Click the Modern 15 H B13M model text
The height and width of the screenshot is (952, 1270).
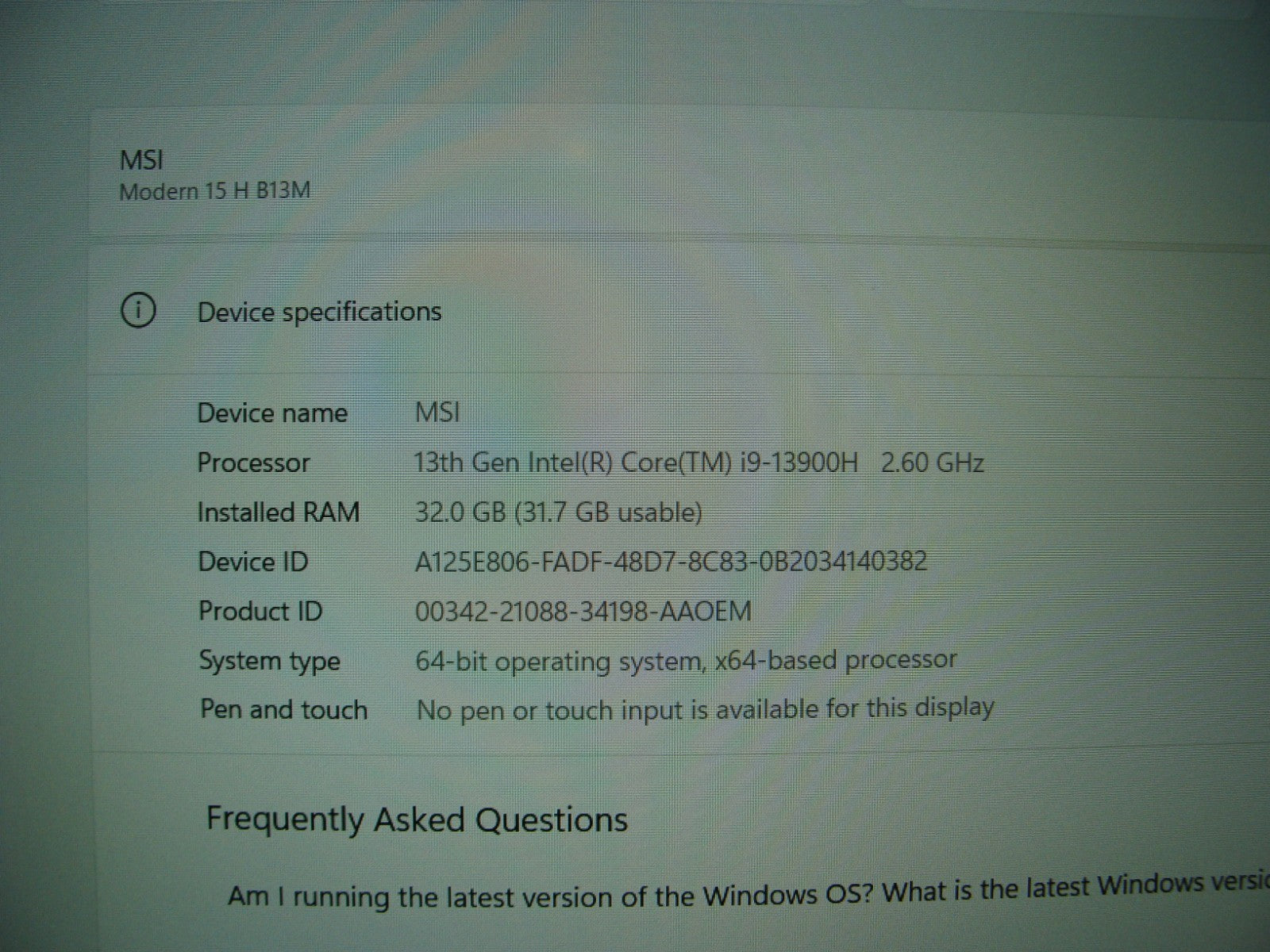(214, 191)
